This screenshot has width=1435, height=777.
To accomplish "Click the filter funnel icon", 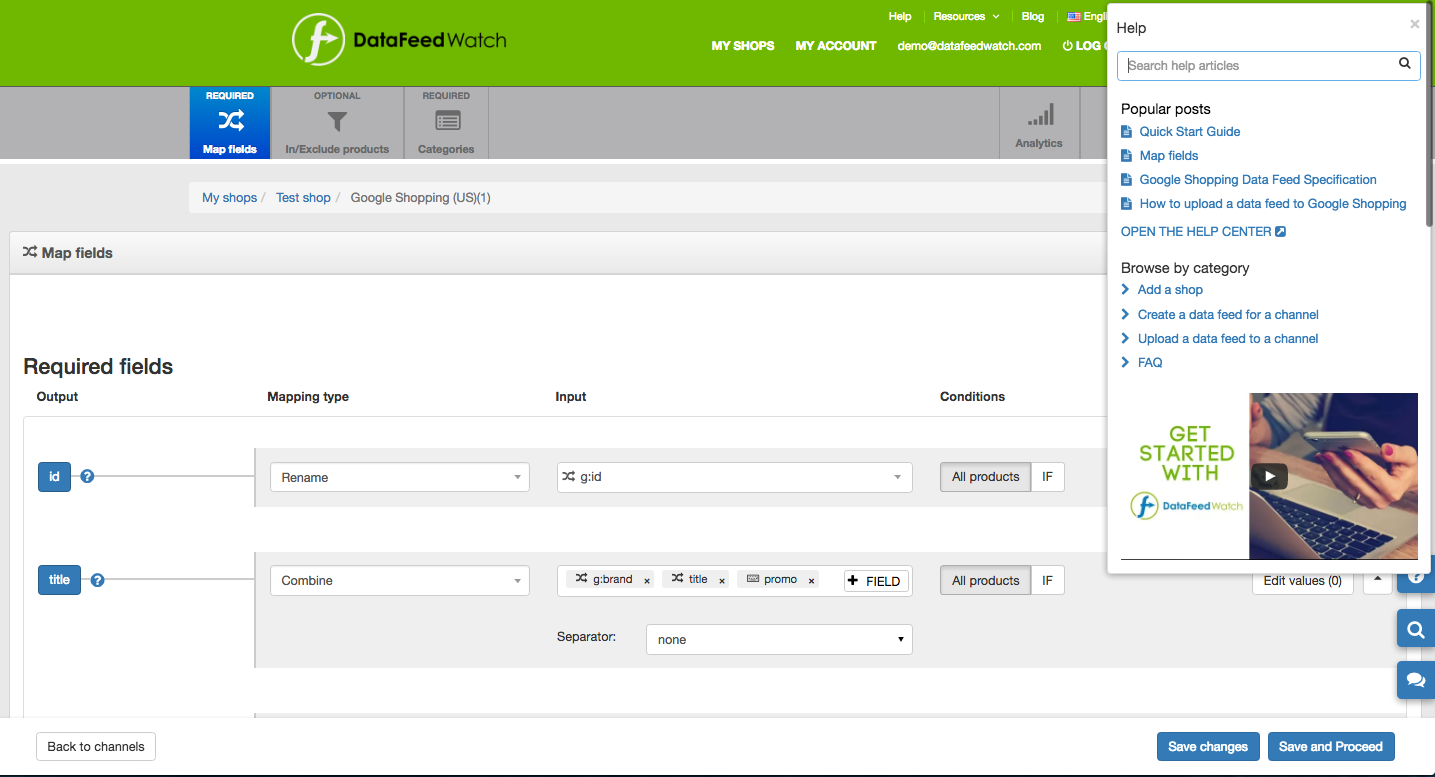I will pyautogui.click(x=337, y=121).
